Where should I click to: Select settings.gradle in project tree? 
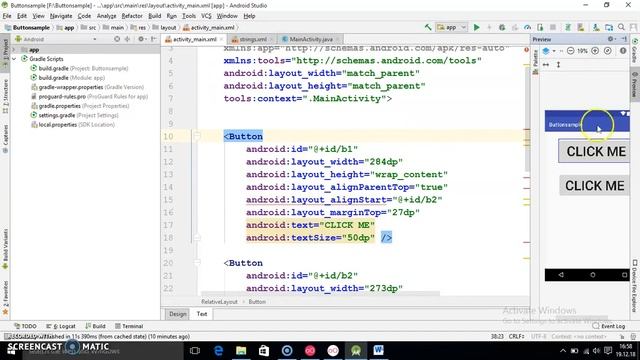coord(75,115)
